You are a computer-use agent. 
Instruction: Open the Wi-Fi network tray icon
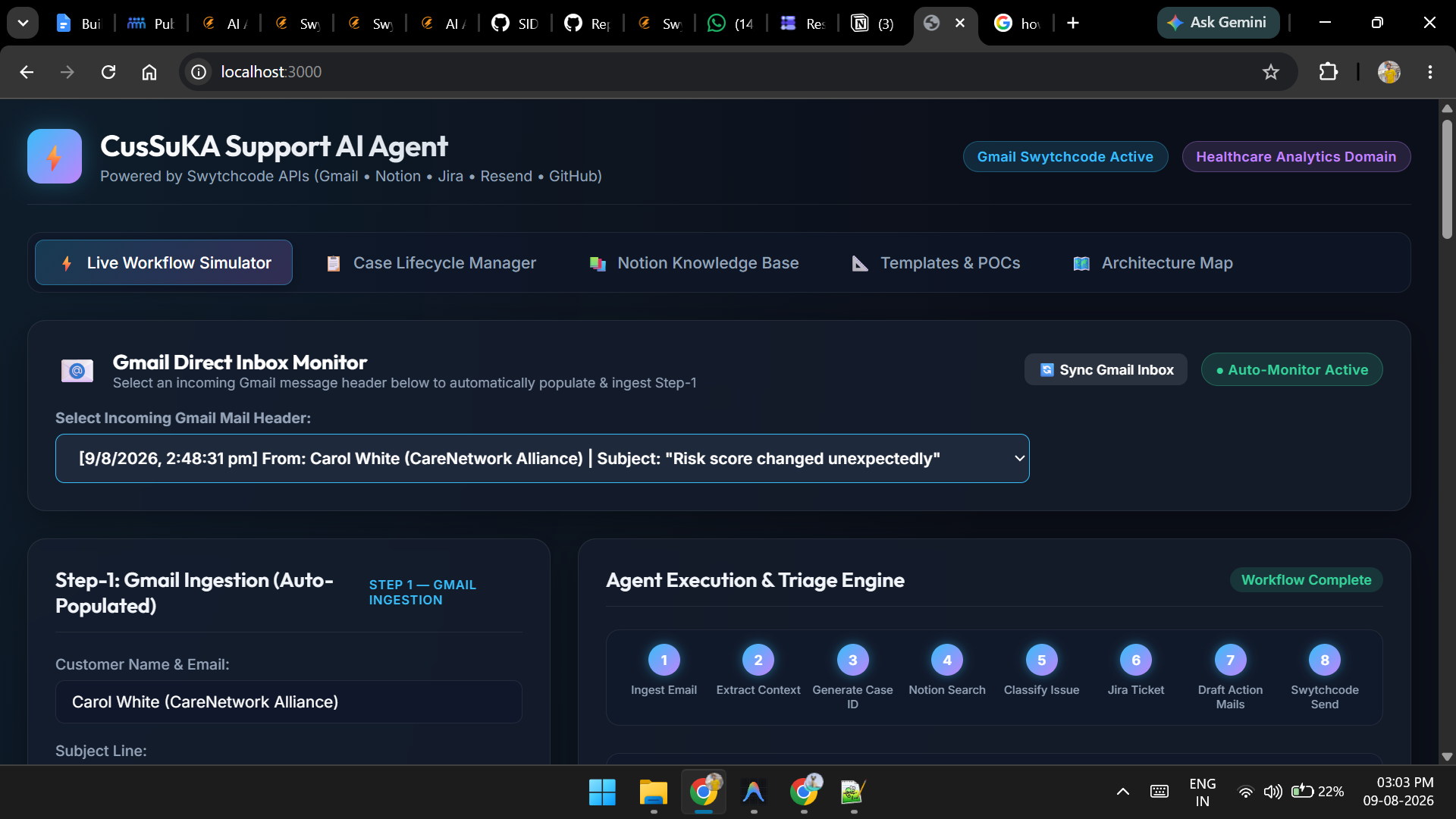[1245, 792]
